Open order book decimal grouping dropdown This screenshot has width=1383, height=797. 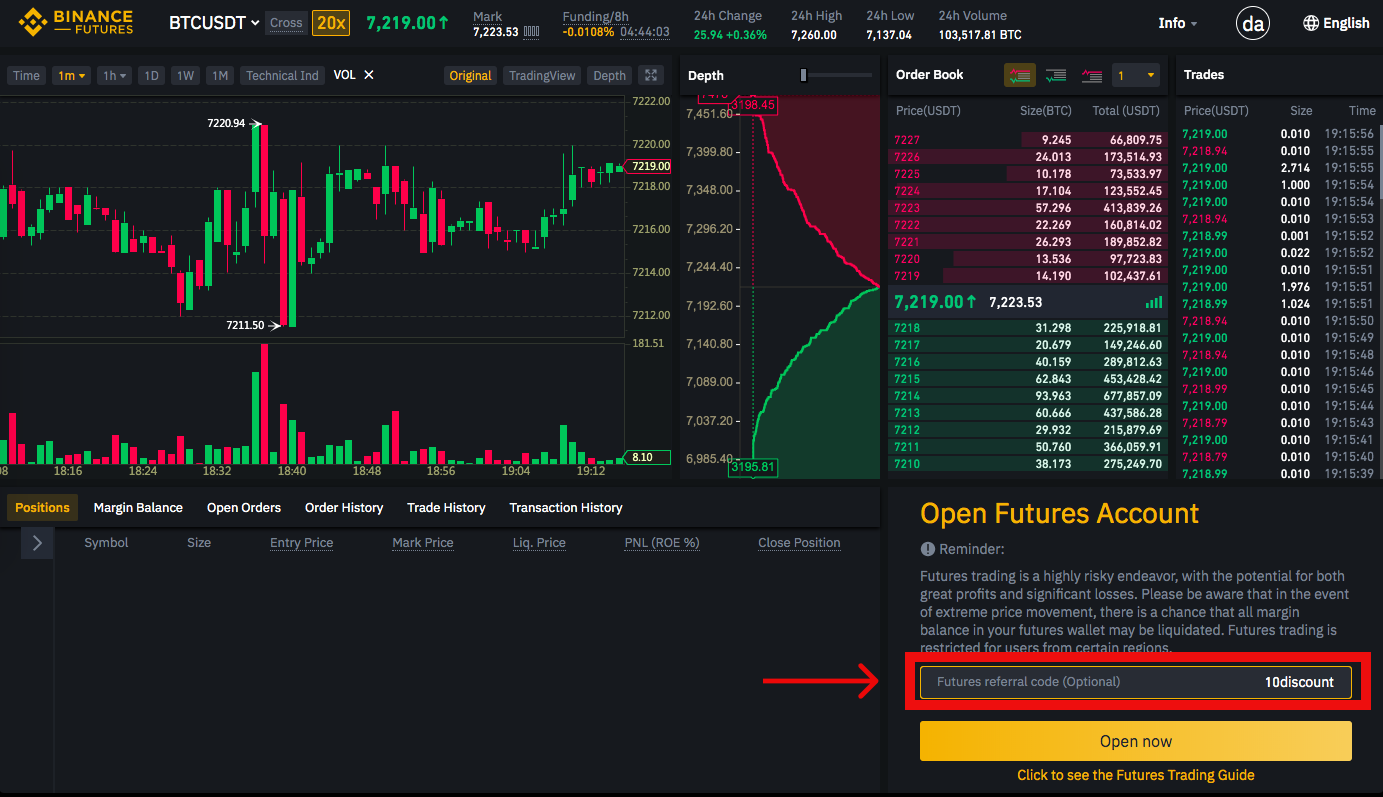[1137, 76]
